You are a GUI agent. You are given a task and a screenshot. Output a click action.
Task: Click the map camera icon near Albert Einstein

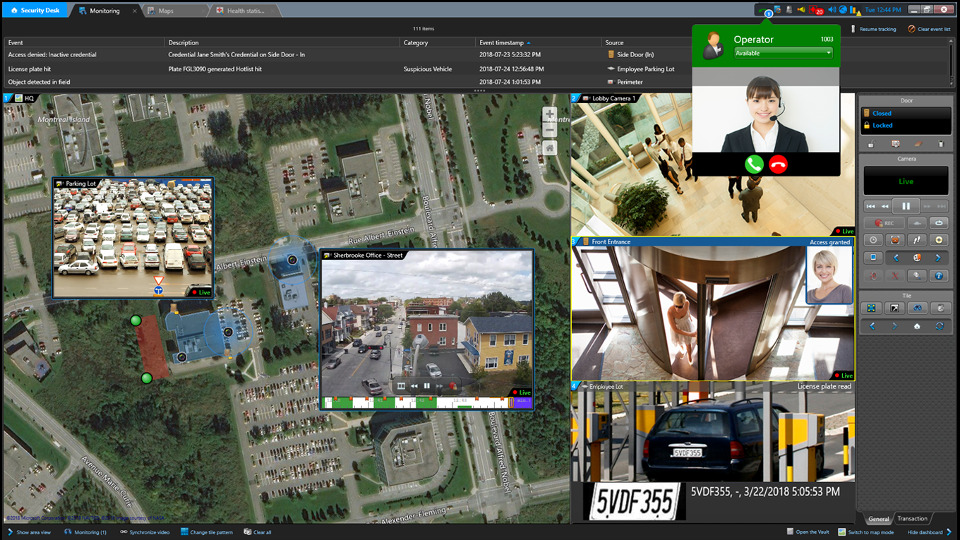click(x=293, y=260)
